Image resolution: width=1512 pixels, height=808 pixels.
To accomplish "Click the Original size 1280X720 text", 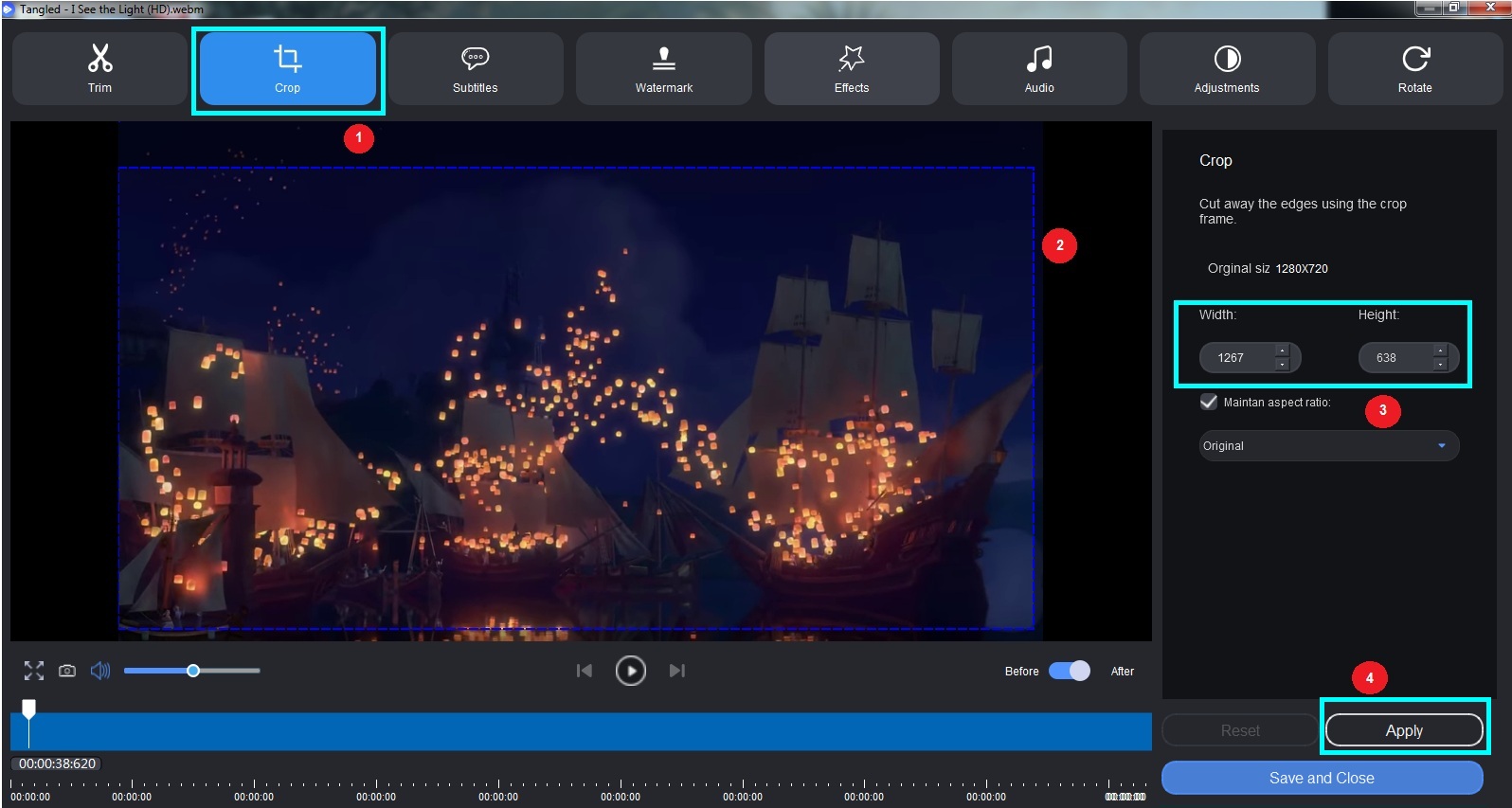I will [1268, 268].
